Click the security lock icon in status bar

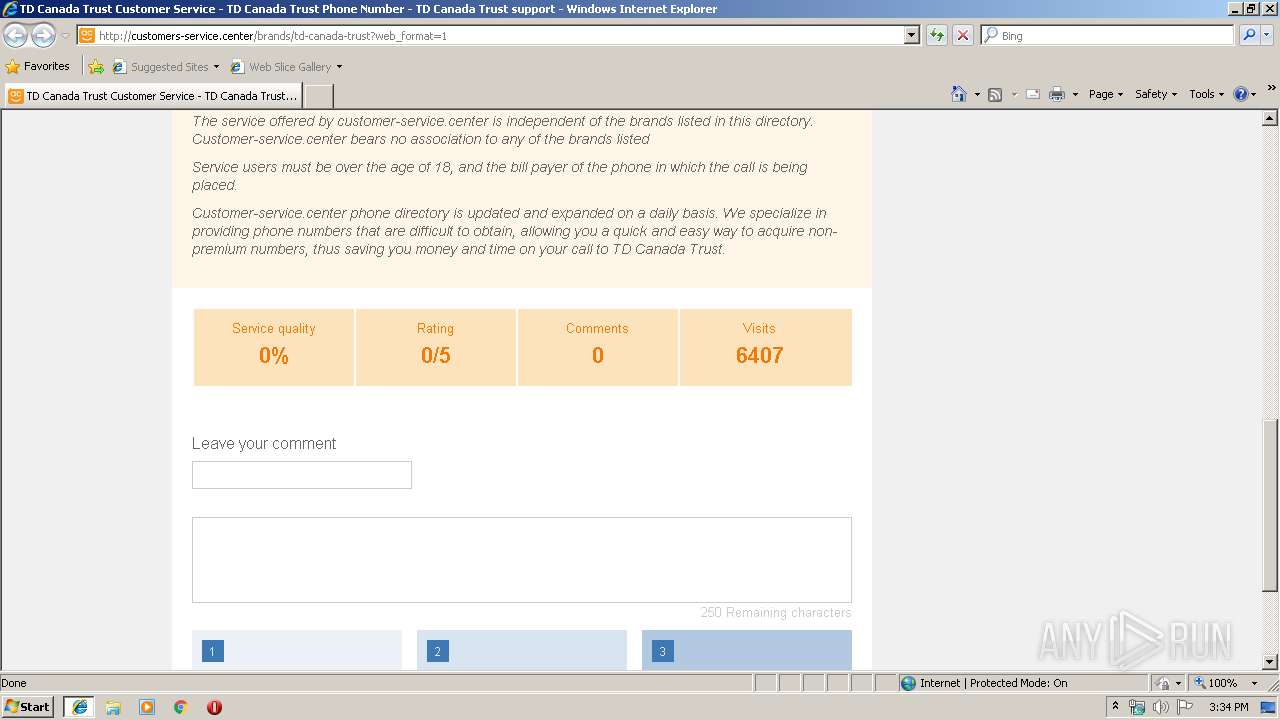(x=1163, y=683)
